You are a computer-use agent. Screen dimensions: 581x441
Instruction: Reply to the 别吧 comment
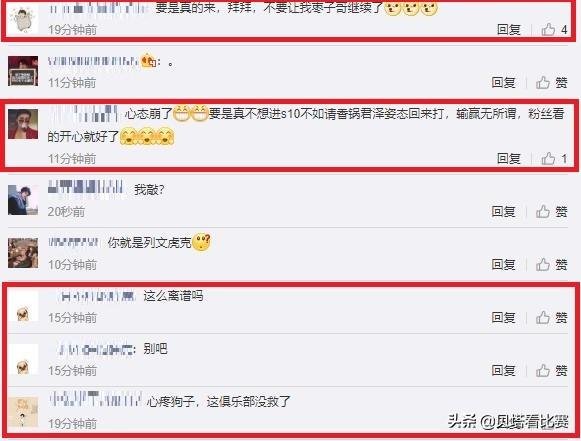[503, 370]
